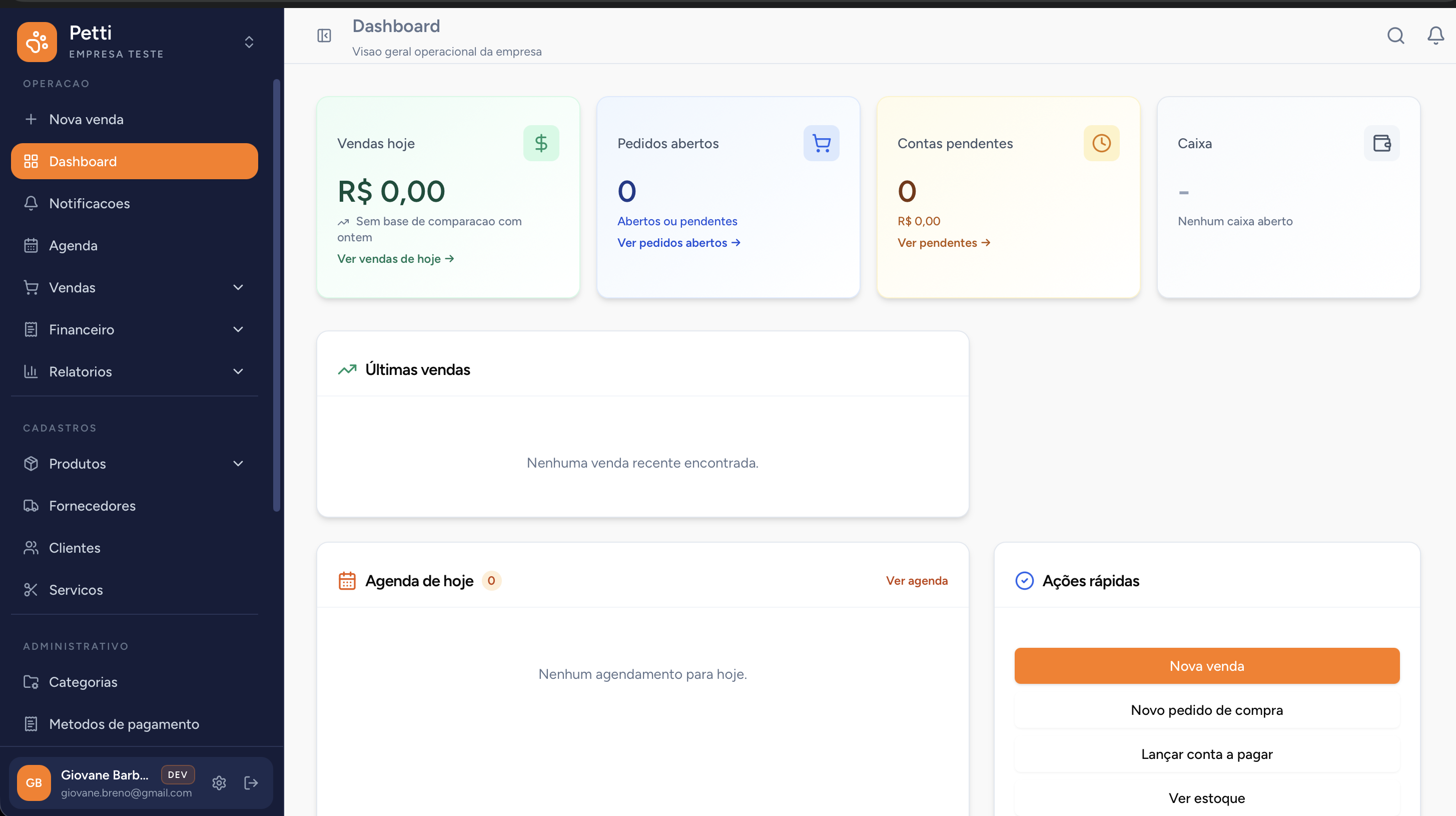Image resolution: width=1456 pixels, height=816 pixels.
Task: Click the Agenda calendar icon in sidebar
Action: (x=31, y=245)
